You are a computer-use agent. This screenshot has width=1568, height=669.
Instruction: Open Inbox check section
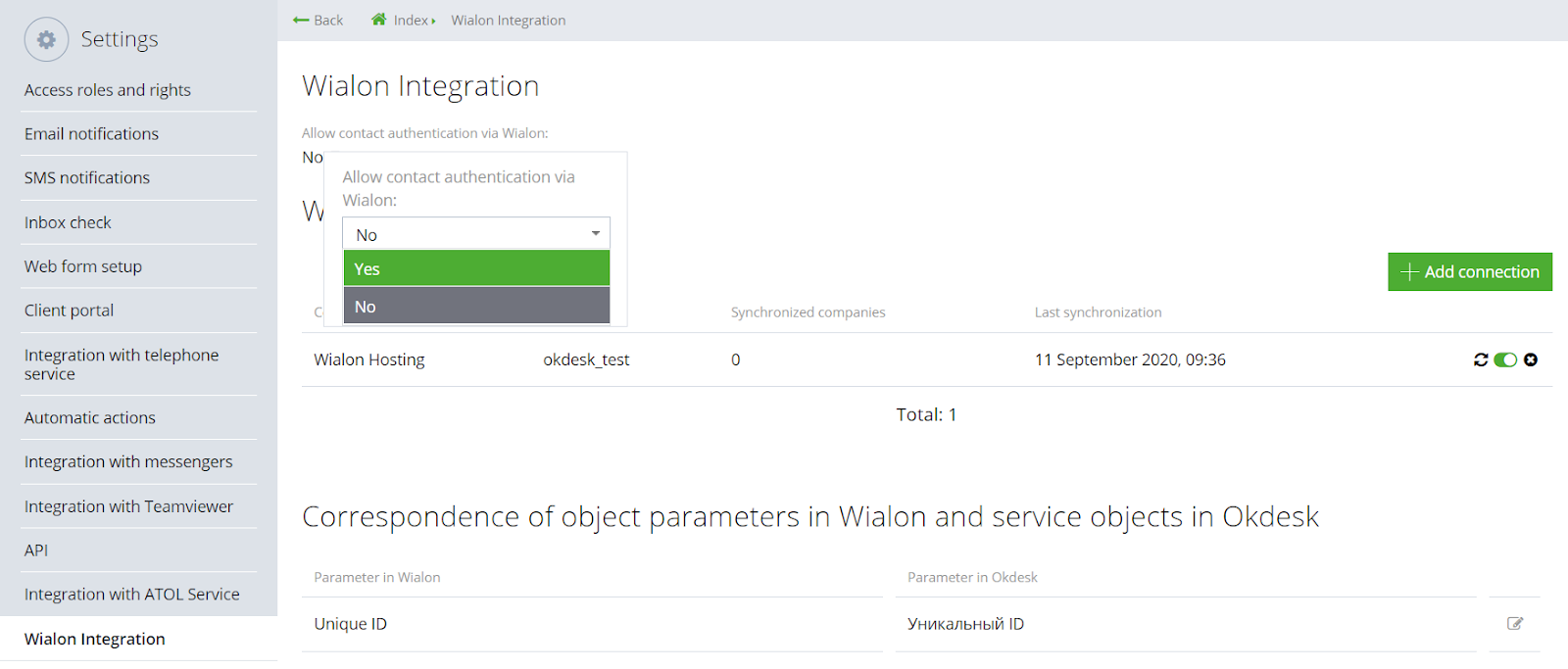68,222
